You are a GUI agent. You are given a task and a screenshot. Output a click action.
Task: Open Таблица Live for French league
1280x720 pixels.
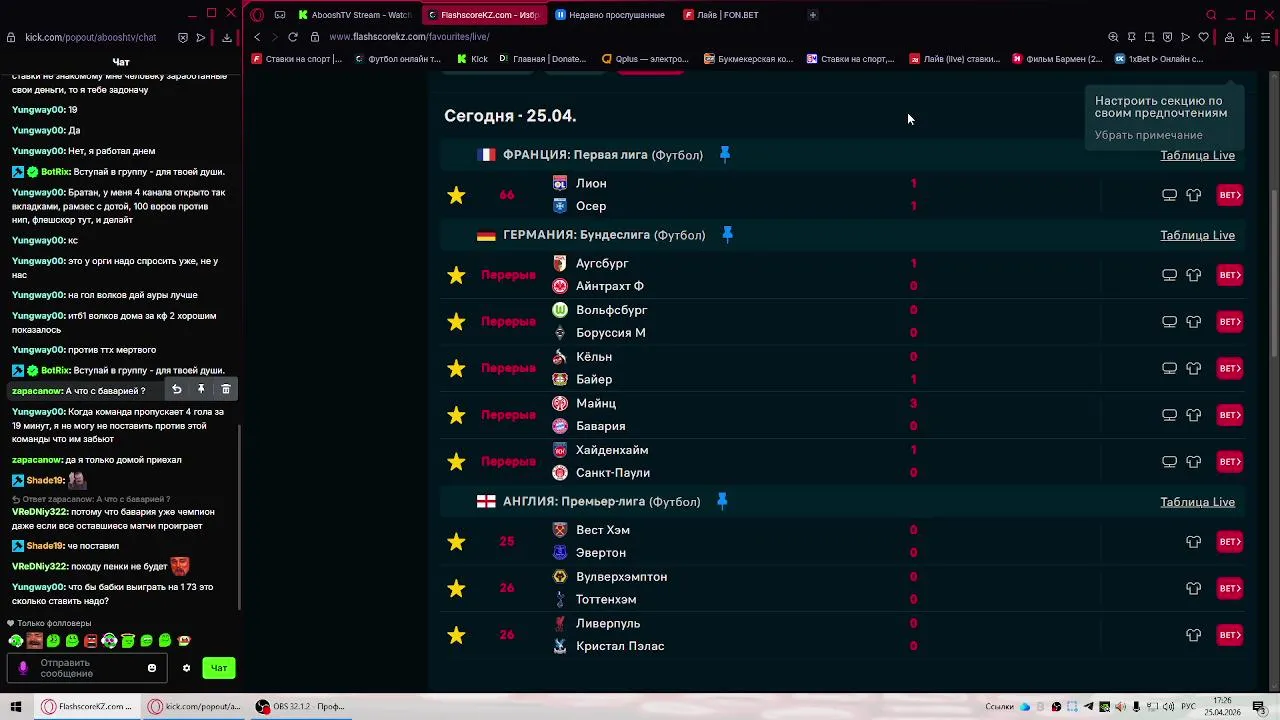pyautogui.click(x=1197, y=155)
